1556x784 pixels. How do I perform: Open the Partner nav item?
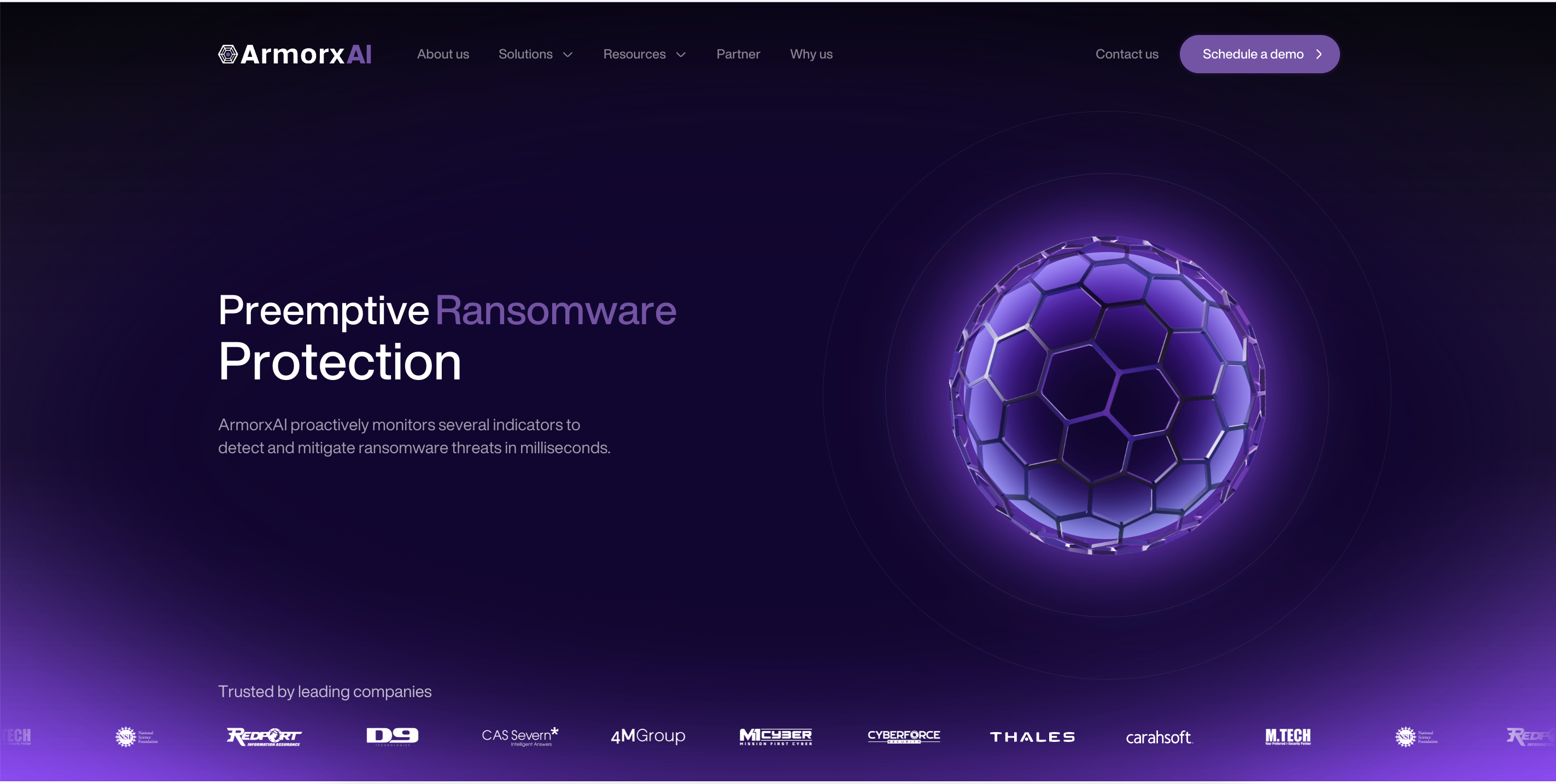point(738,54)
